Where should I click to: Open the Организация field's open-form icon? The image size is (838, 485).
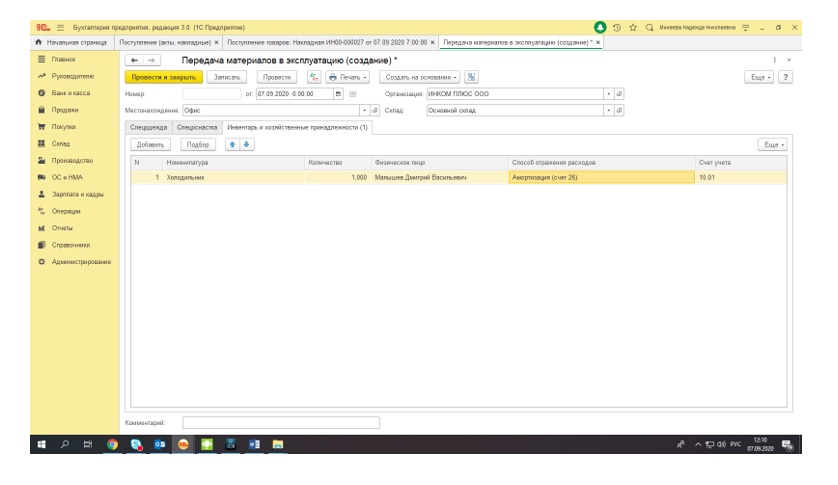620,94
